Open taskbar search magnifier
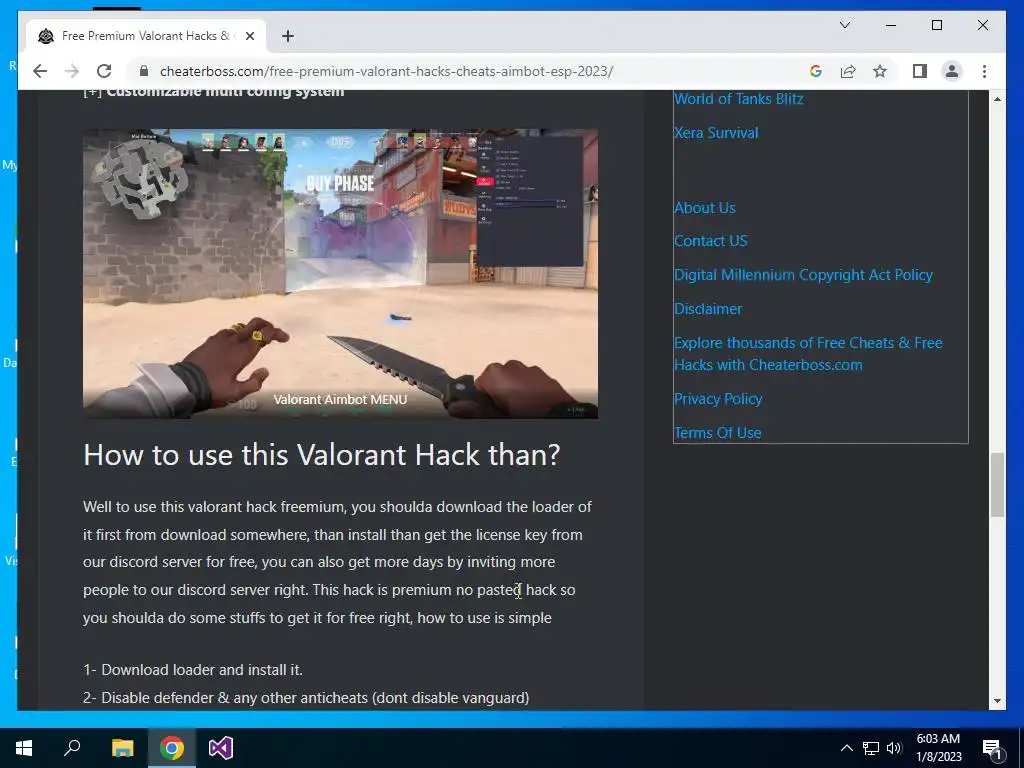1024x768 pixels. click(x=72, y=748)
